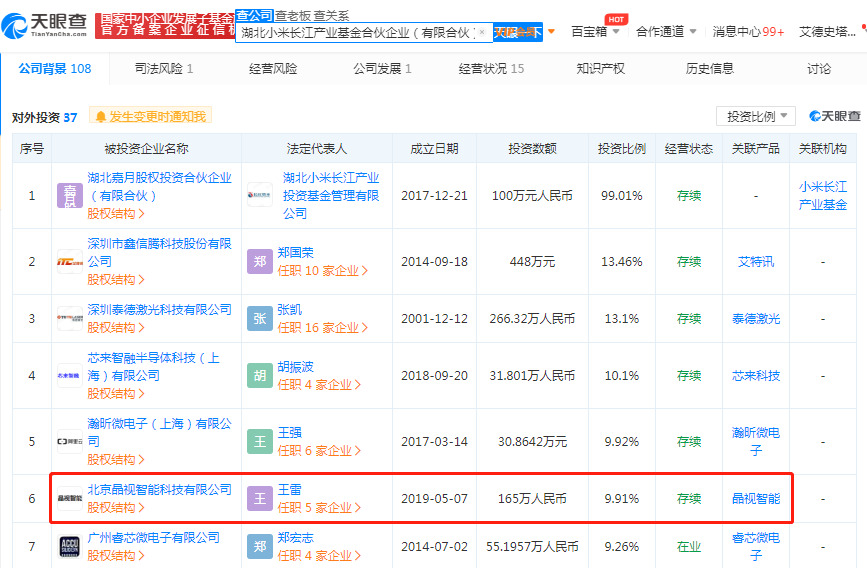Switch to the 历史信息 tab
Viewport: 867px width, 568px height.
[x=709, y=69]
